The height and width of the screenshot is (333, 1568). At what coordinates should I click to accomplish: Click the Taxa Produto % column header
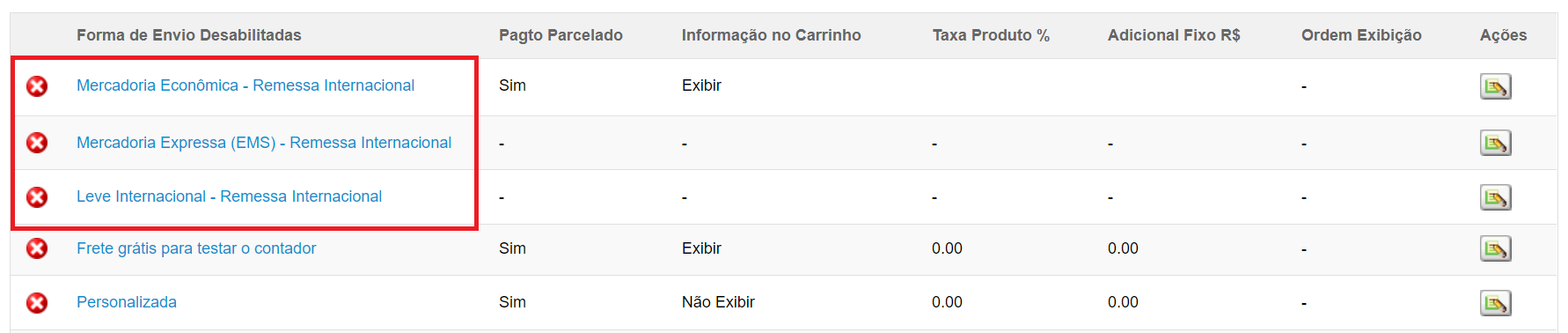click(x=991, y=35)
